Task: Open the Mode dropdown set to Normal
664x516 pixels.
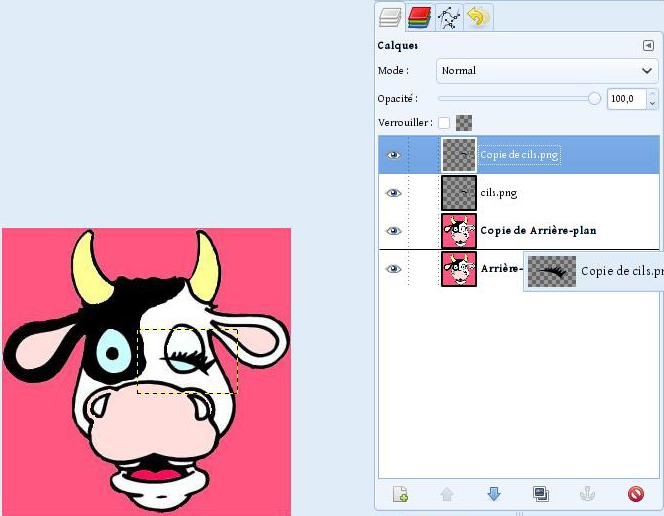Action: click(x=547, y=71)
